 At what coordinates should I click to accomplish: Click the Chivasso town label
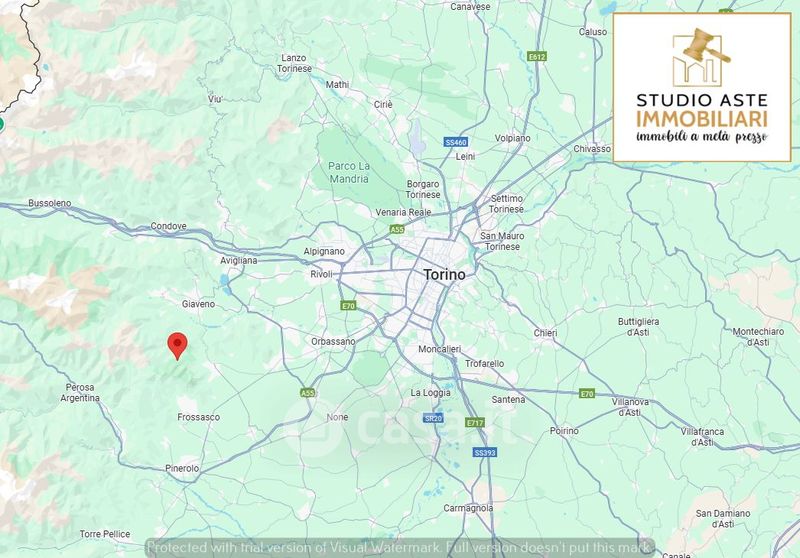(x=592, y=149)
